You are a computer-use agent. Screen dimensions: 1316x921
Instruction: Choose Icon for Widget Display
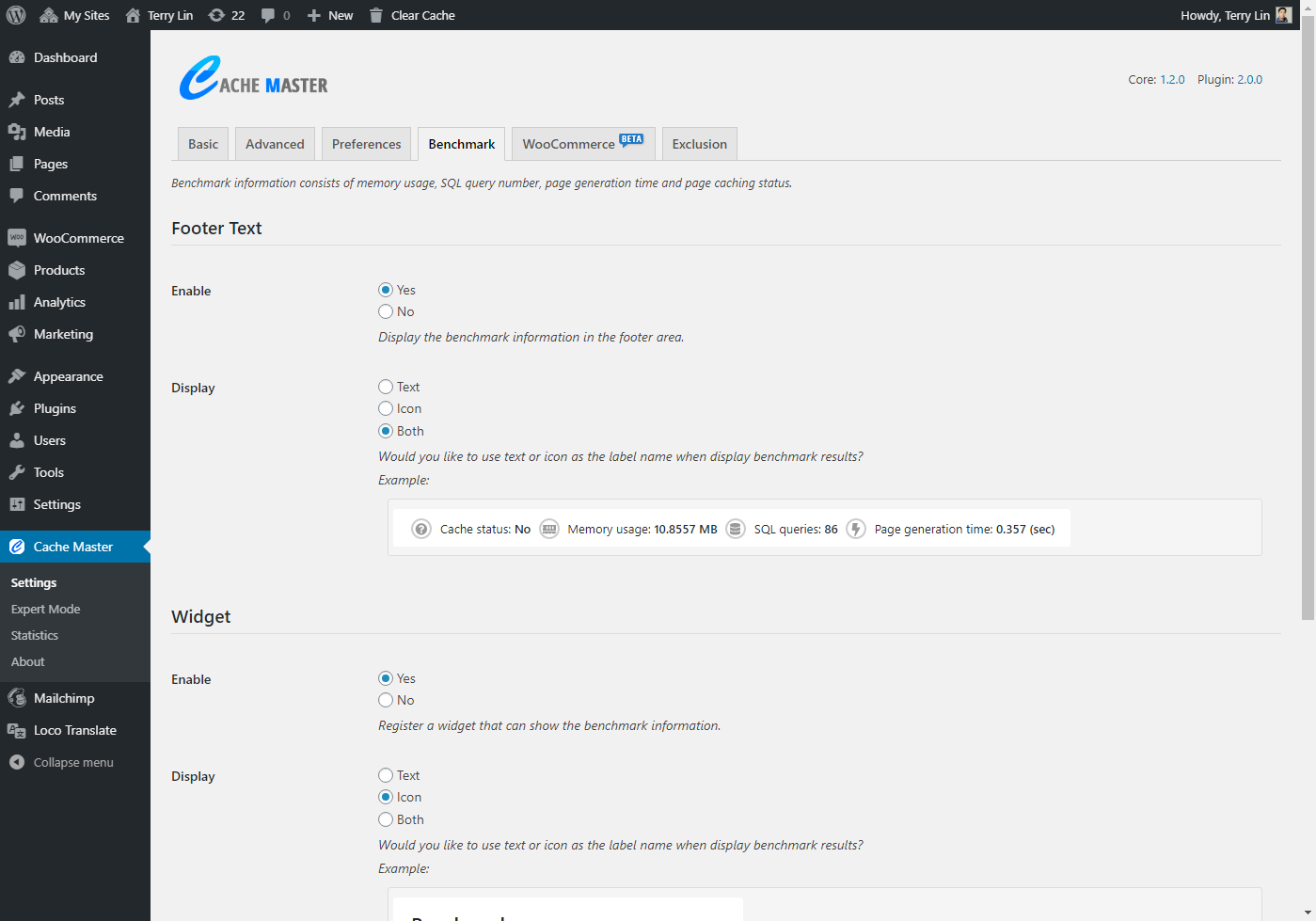tap(386, 797)
